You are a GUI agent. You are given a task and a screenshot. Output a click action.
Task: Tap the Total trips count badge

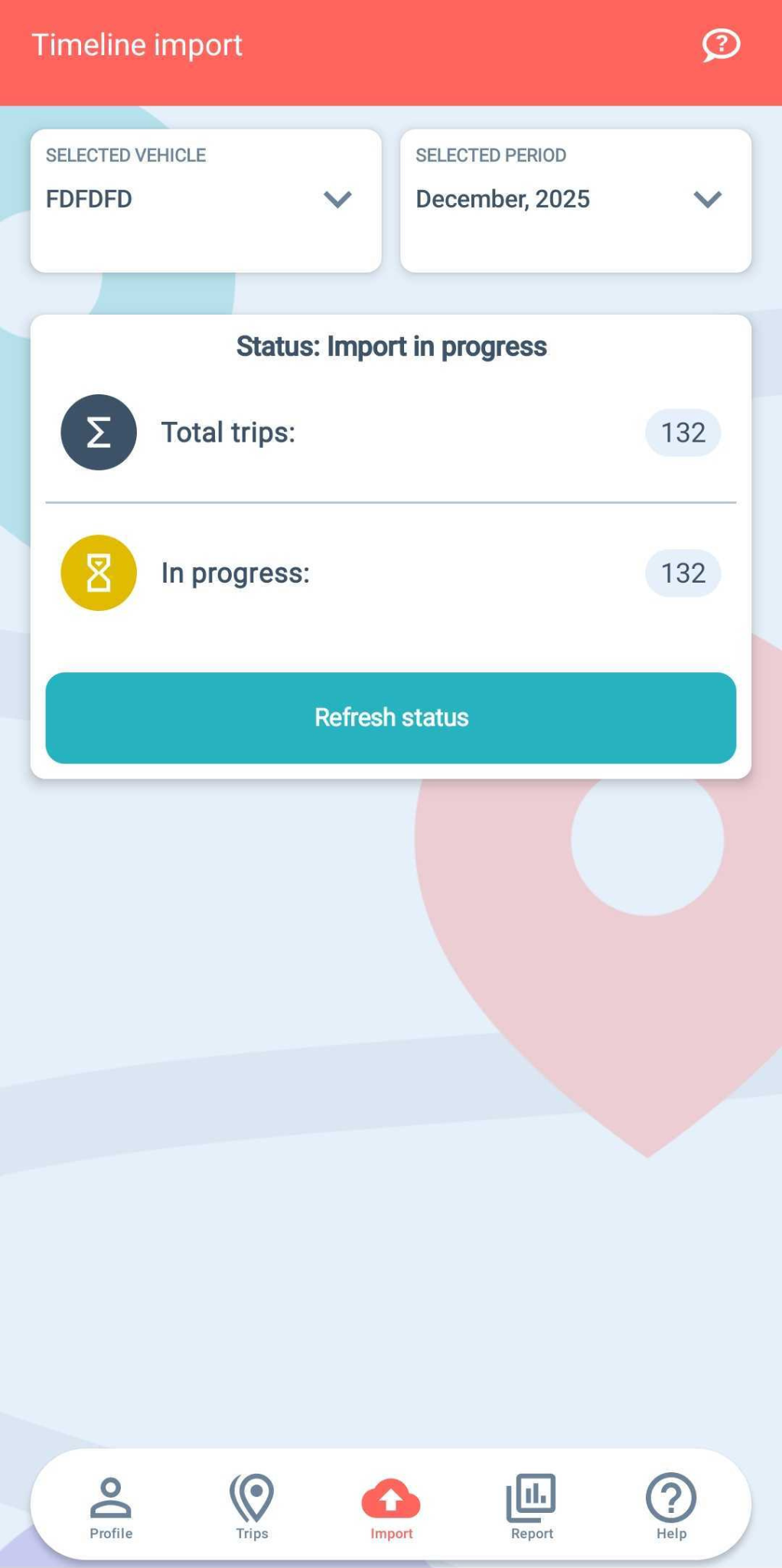[x=683, y=433]
